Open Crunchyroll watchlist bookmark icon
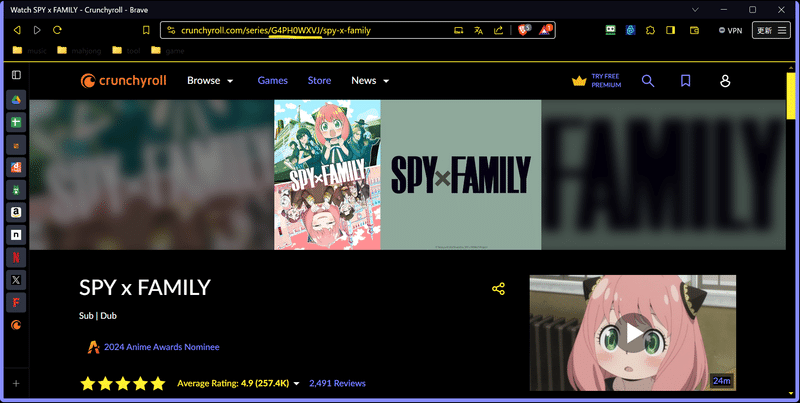This screenshot has width=800, height=403. click(x=686, y=81)
